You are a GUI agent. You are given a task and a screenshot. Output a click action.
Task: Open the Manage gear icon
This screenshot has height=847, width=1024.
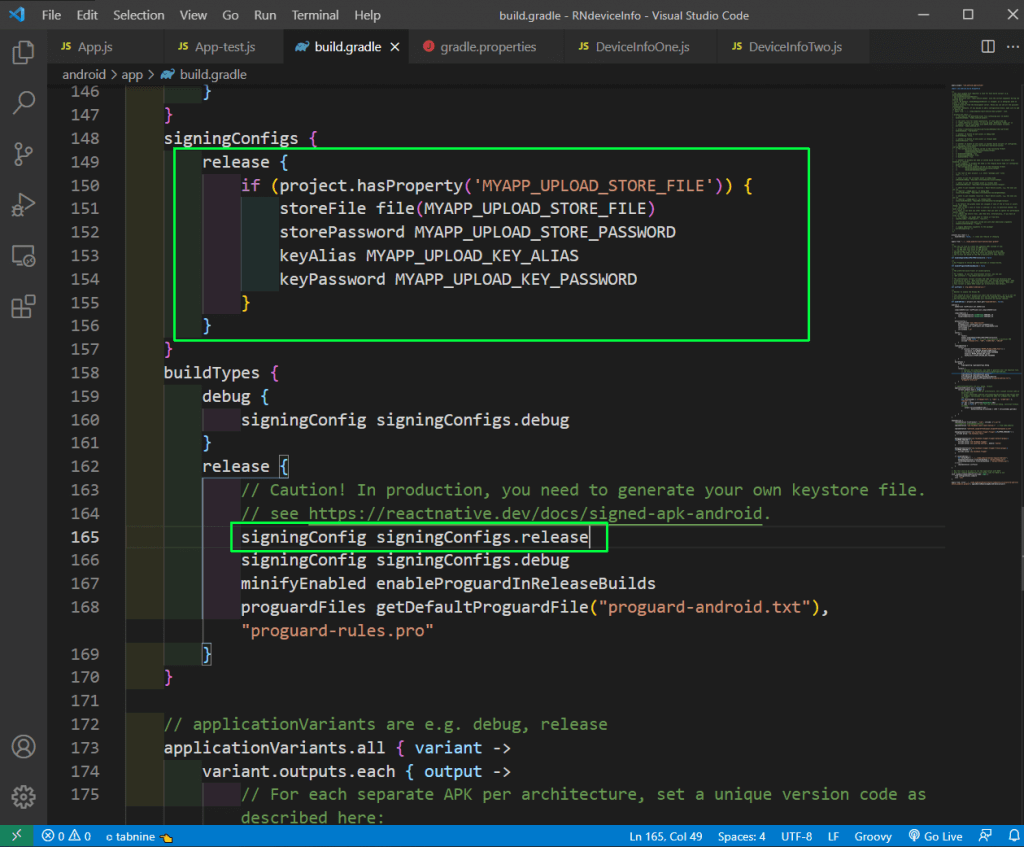pos(22,797)
